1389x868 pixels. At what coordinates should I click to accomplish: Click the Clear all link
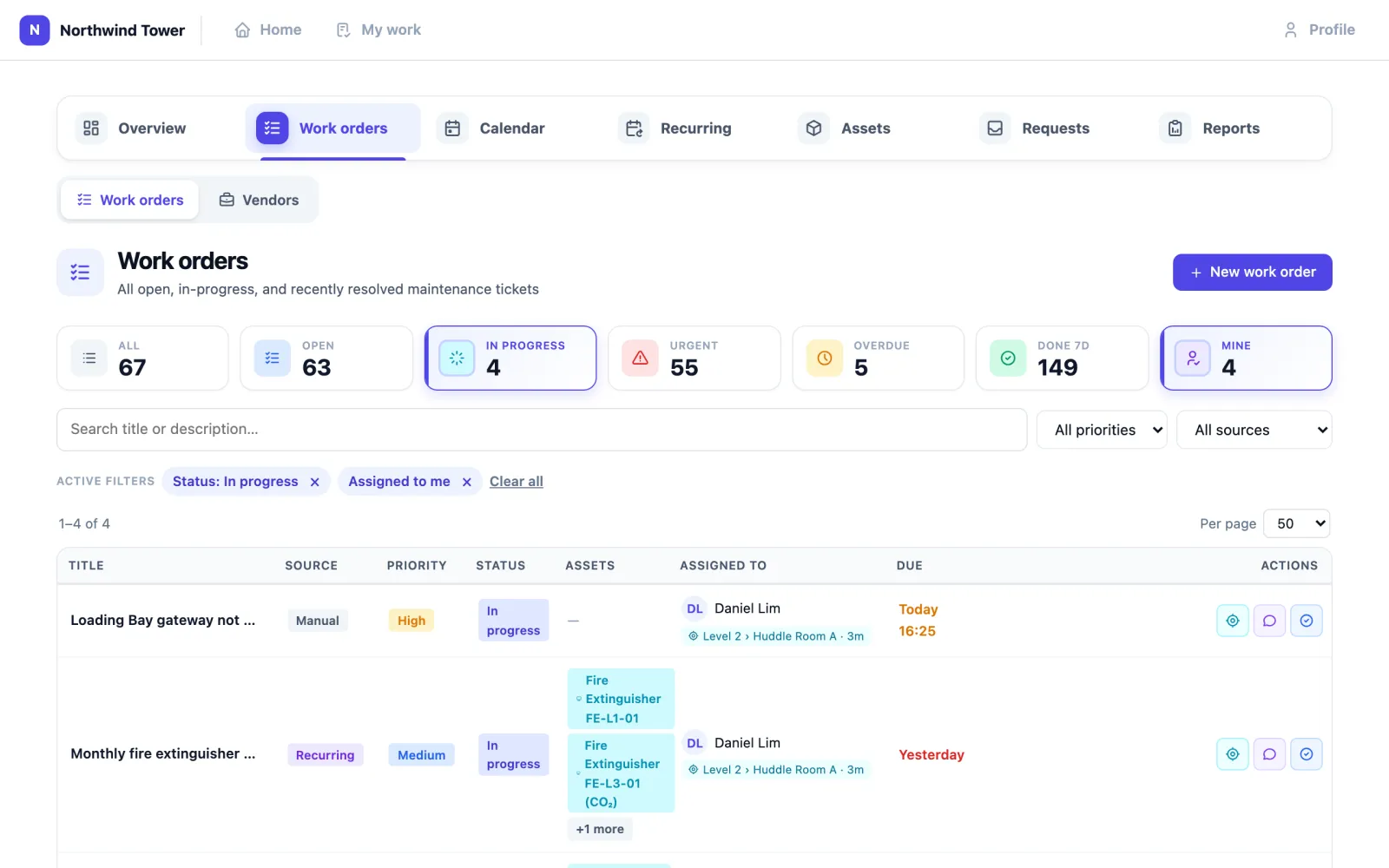click(x=517, y=482)
